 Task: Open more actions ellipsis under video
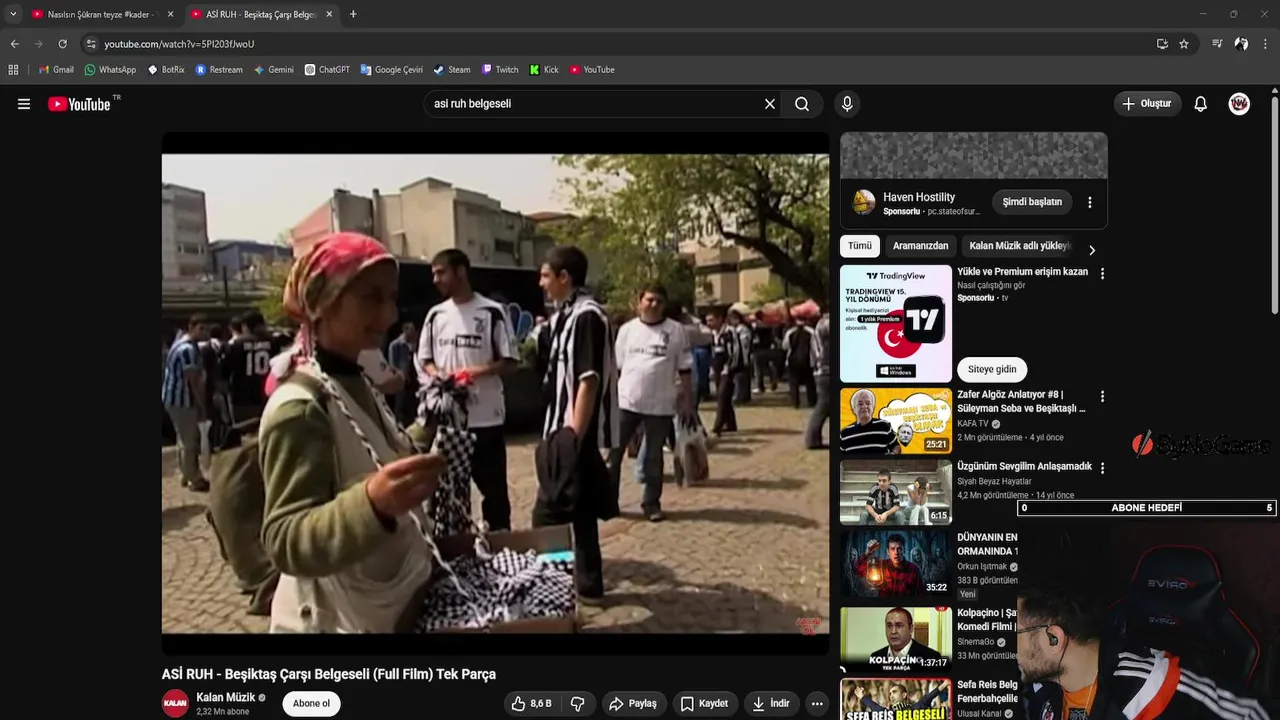(x=817, y=703)
